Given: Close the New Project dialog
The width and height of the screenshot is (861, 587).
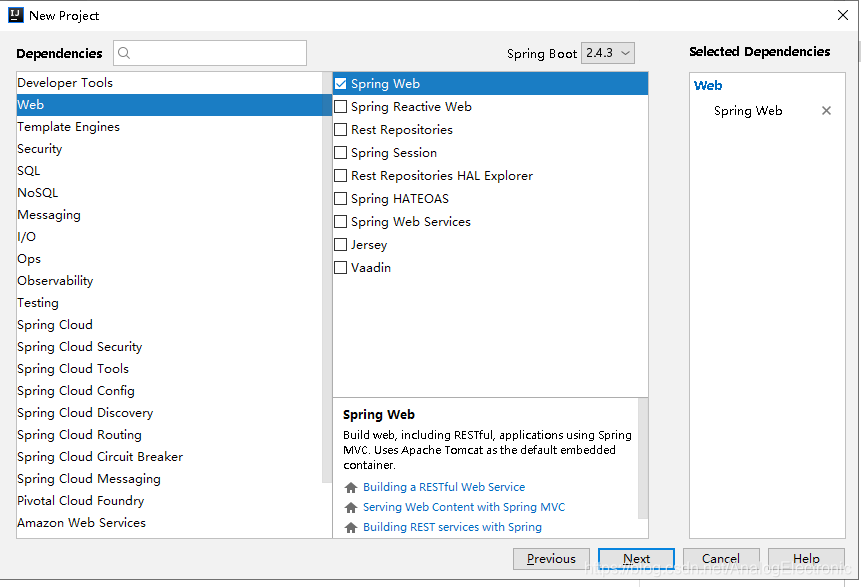Looking at the screenshot, I should coord(842,15).
